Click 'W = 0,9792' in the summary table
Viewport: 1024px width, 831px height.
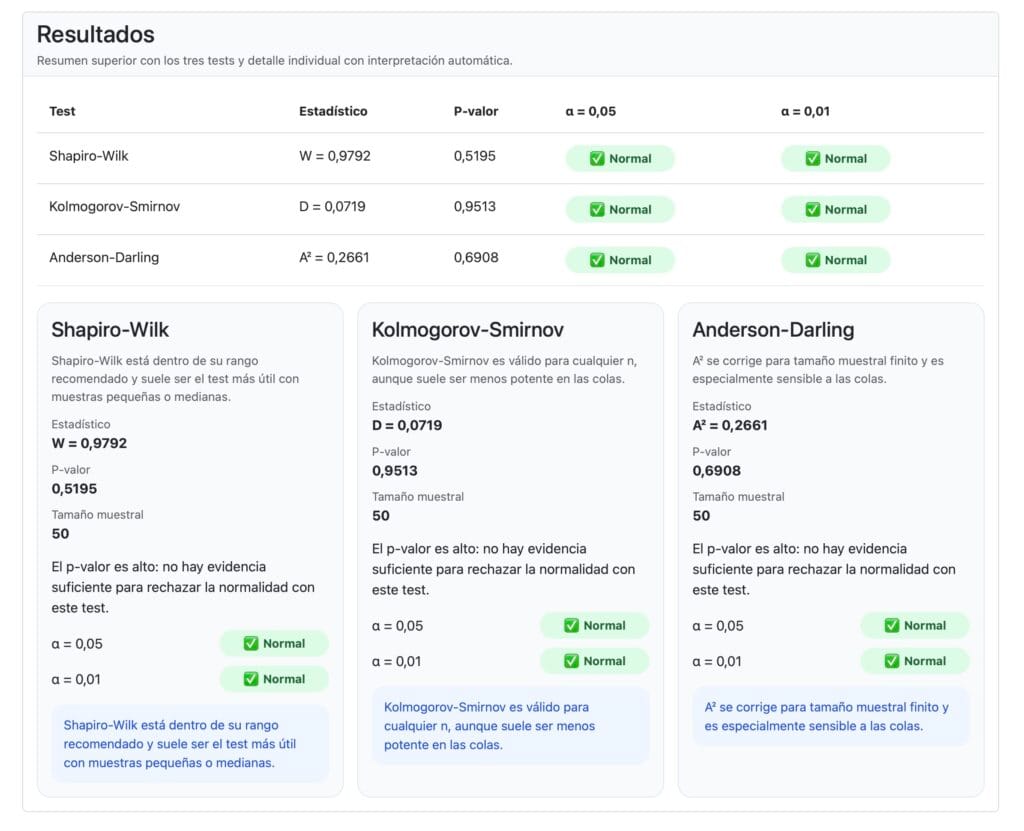tap(335, 156)
